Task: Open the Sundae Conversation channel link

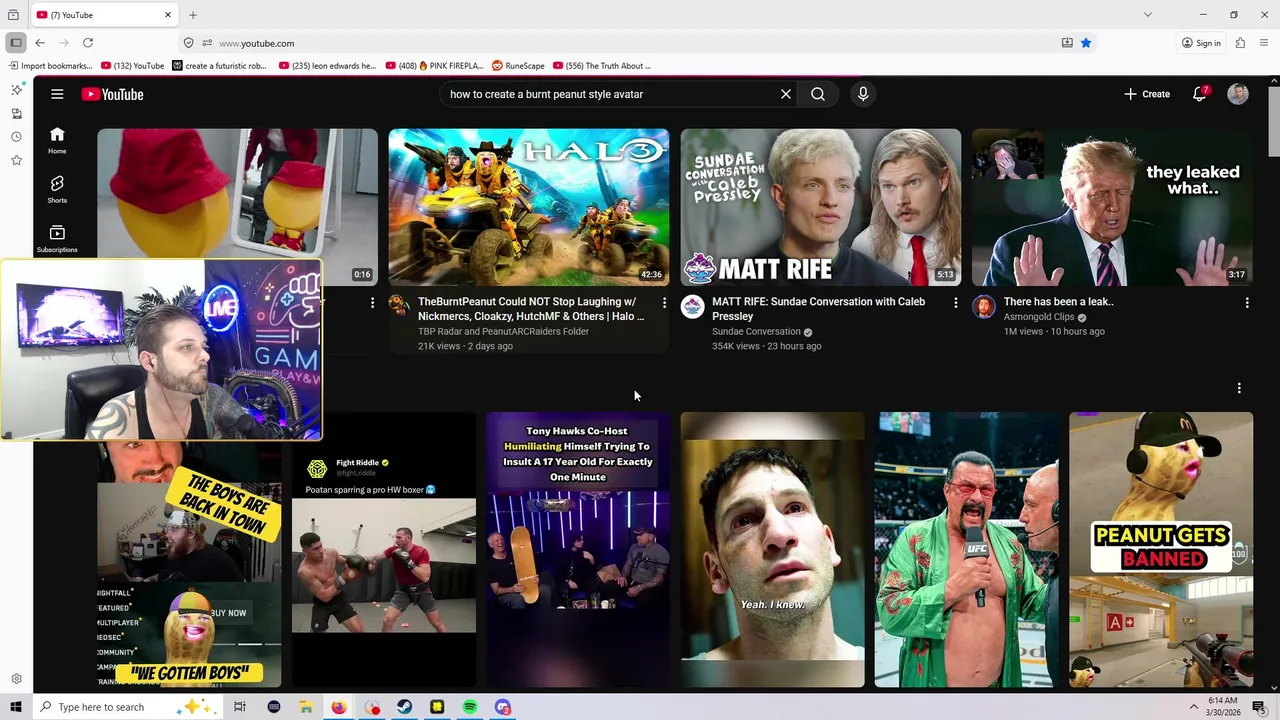Action: click(756, 331)
